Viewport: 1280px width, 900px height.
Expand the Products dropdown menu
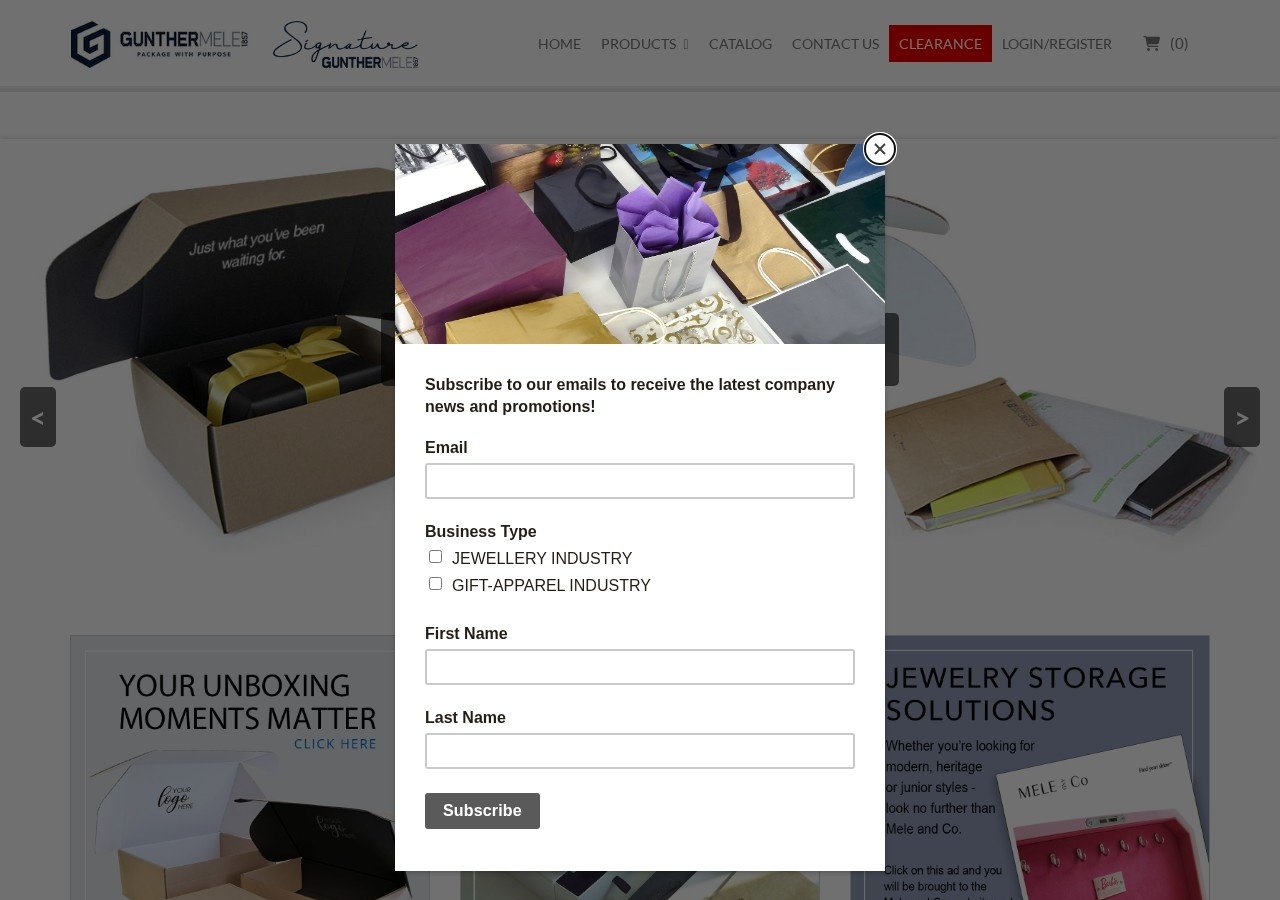644,44
